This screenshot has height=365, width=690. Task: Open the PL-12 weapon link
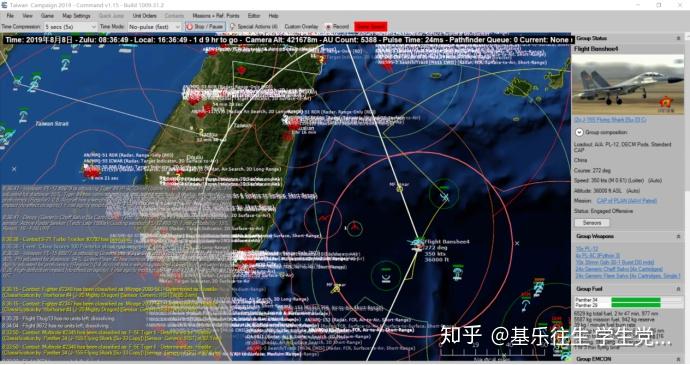tap(587, 249)
